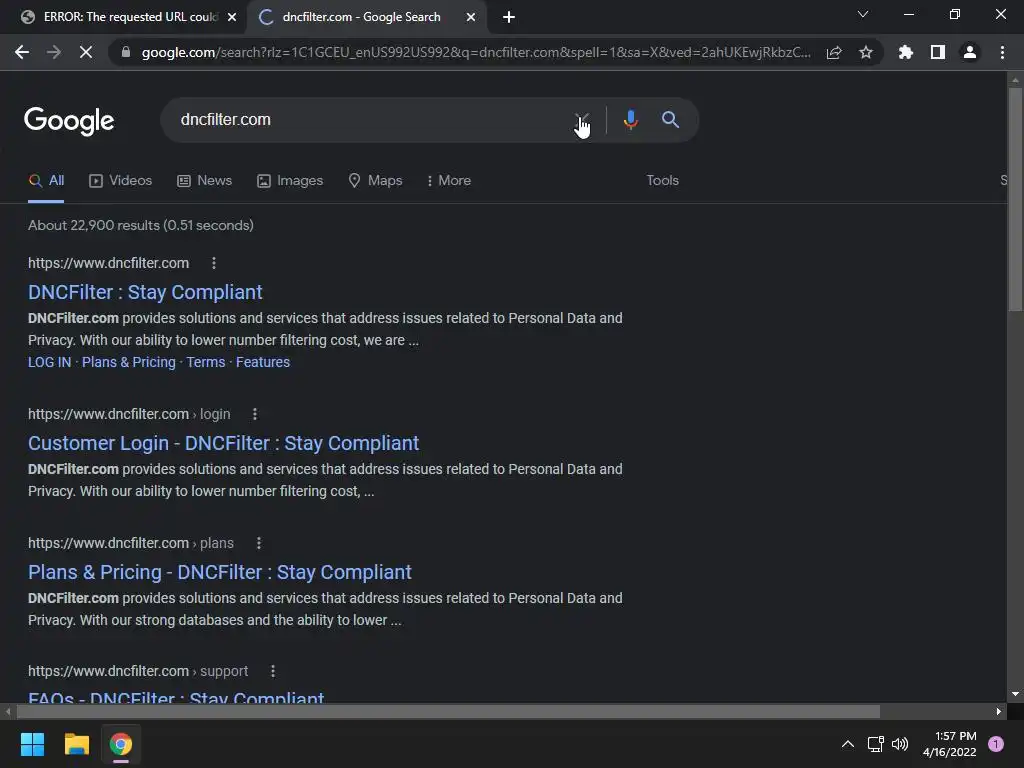Switch to News results

(x=204, y=181)
